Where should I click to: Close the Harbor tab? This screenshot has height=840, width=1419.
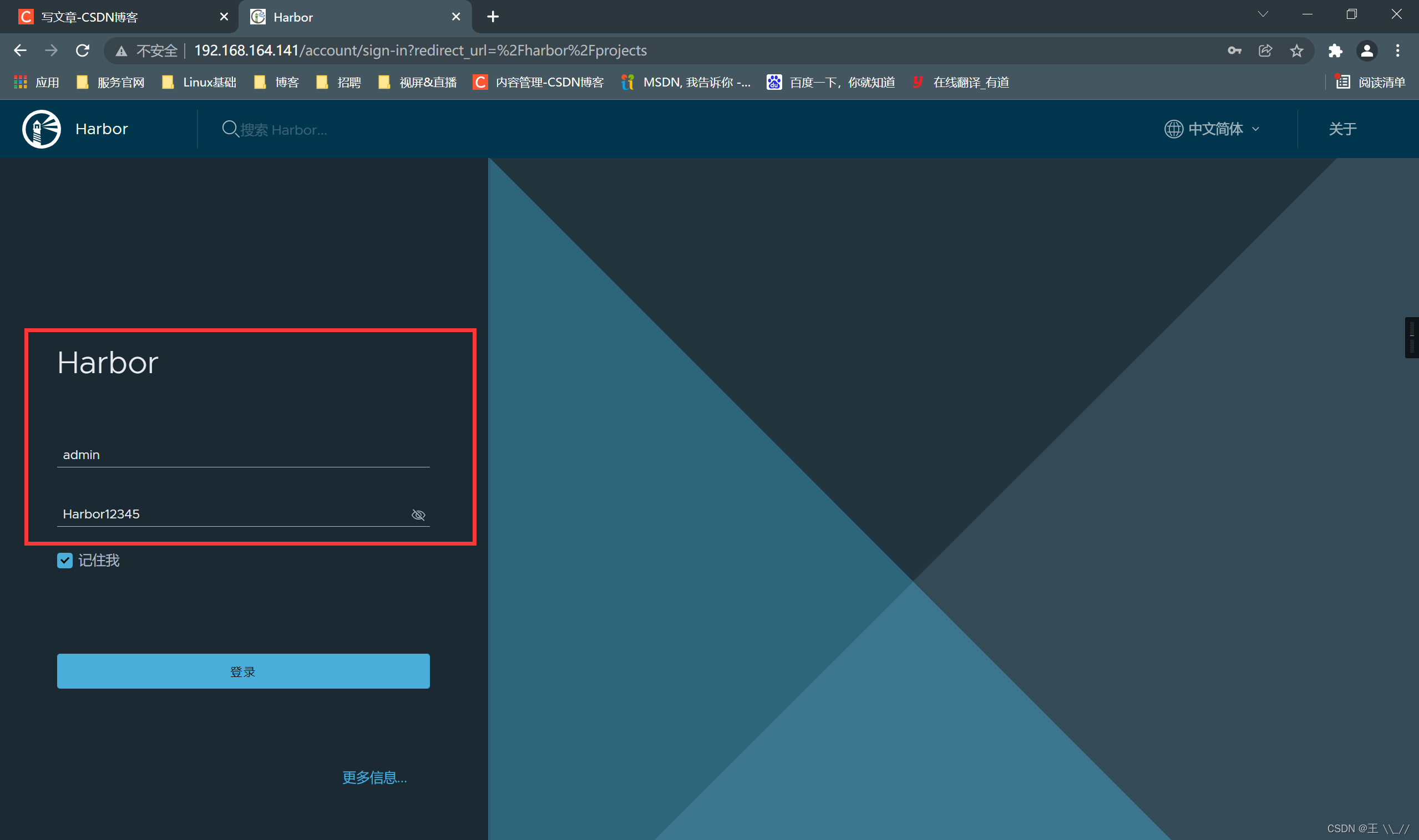click(x=456, y=17)
